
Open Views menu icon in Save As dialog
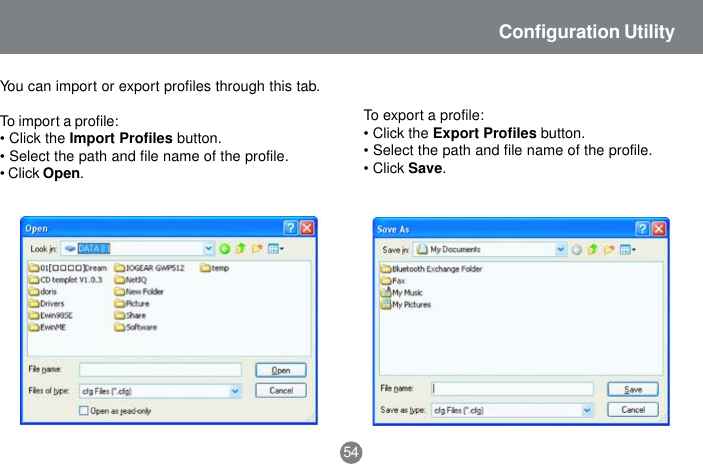627,249
